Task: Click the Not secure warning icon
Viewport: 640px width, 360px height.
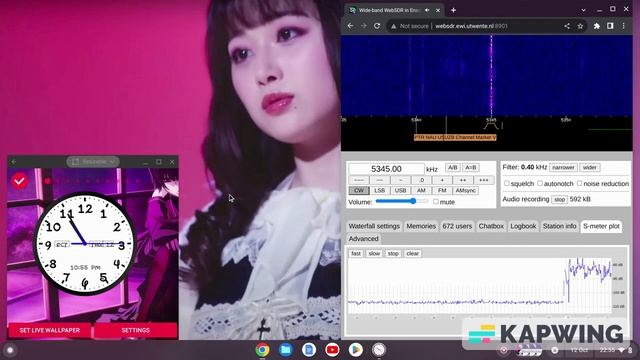Action: (x=393, y=26)
